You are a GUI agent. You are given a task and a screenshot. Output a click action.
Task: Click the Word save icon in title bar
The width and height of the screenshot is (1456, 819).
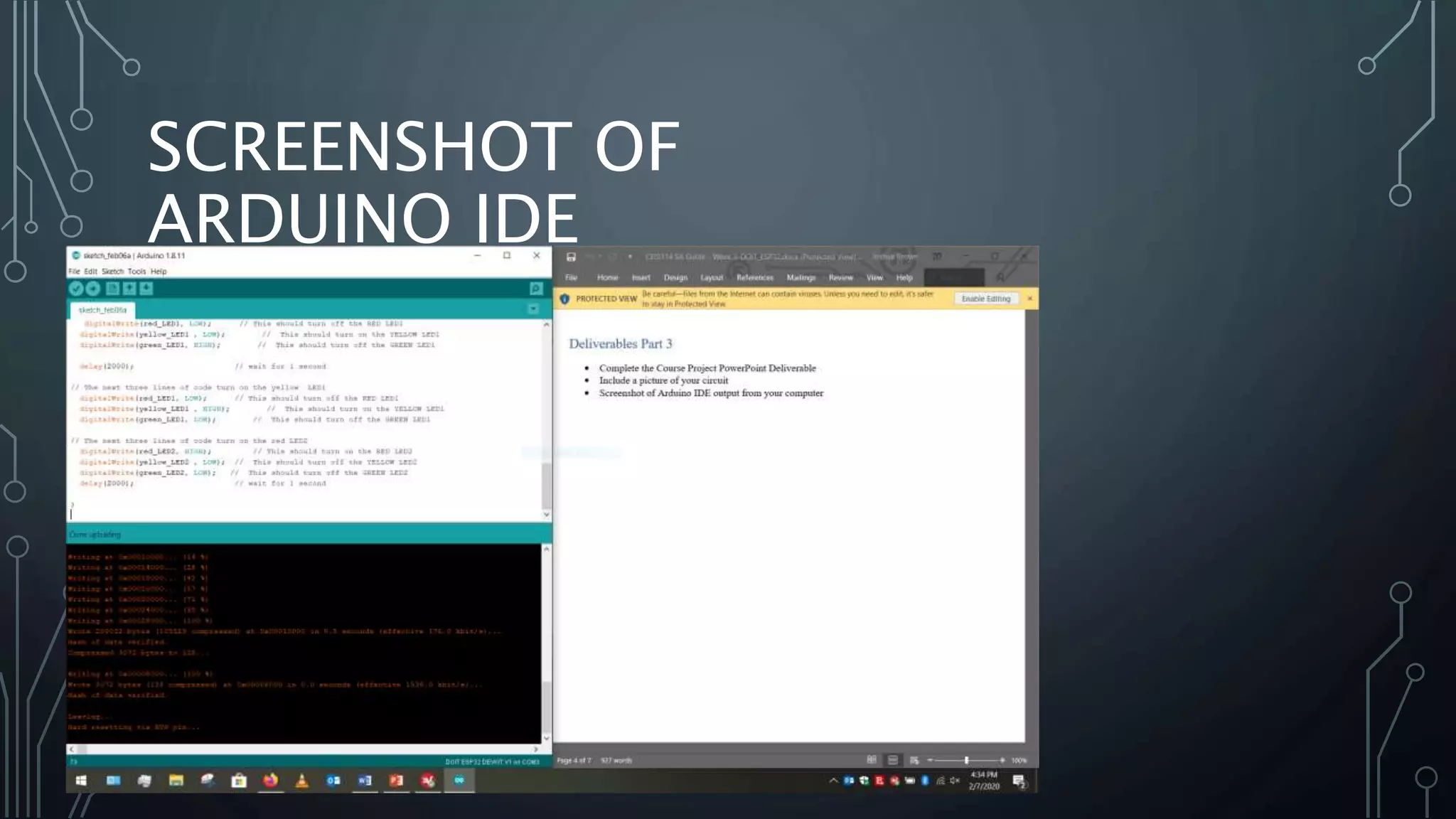571,257
